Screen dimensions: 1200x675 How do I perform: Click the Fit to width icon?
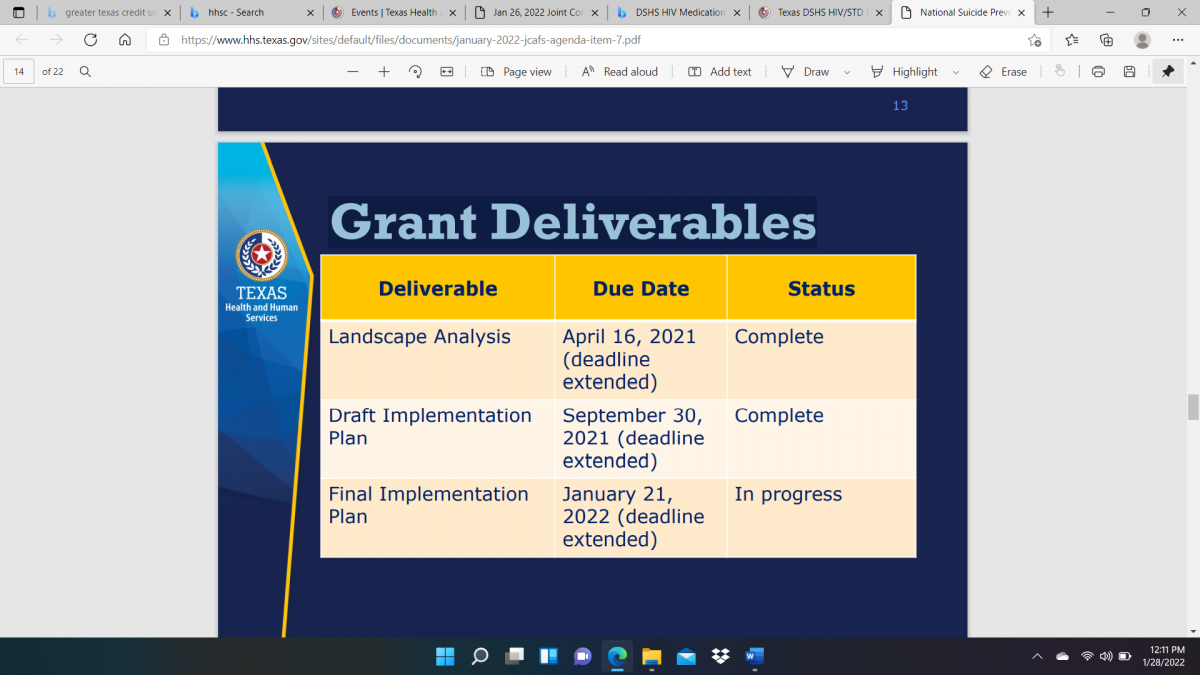pos(446,72)
